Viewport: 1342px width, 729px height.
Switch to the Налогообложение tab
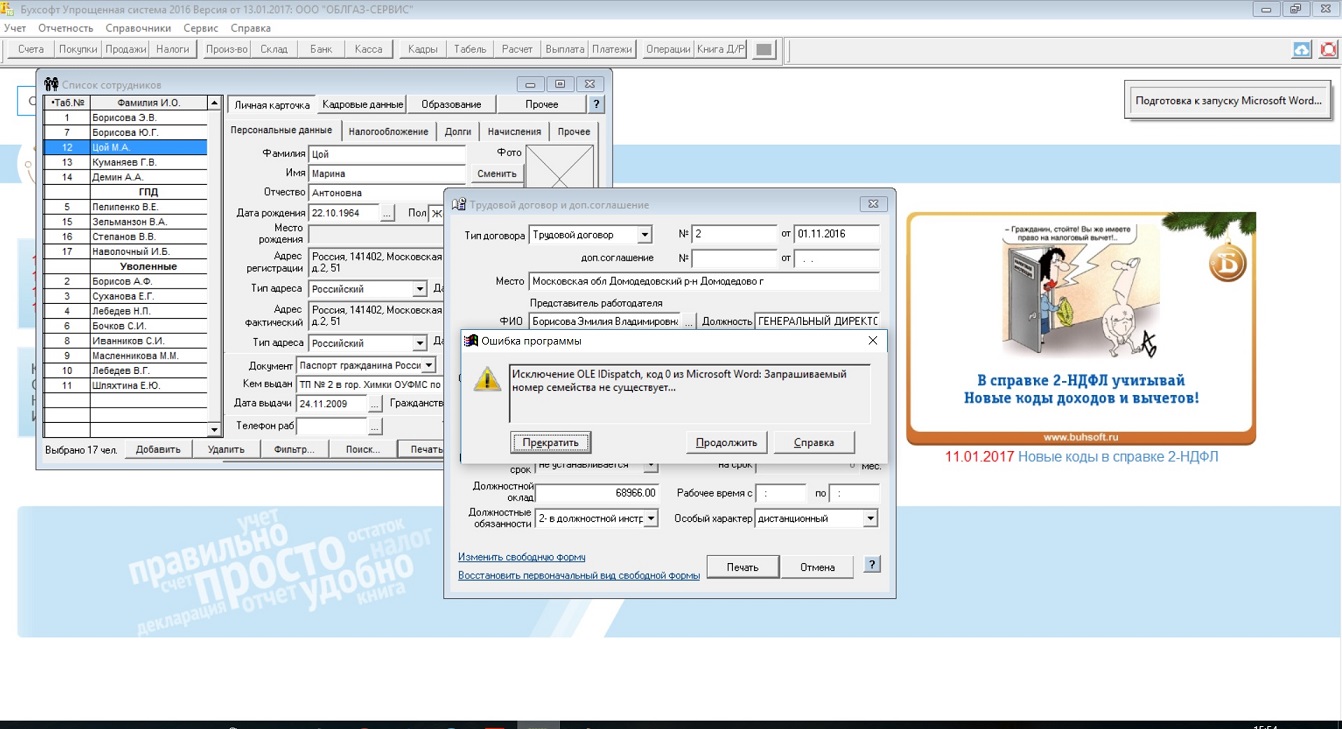pos(388,131)
